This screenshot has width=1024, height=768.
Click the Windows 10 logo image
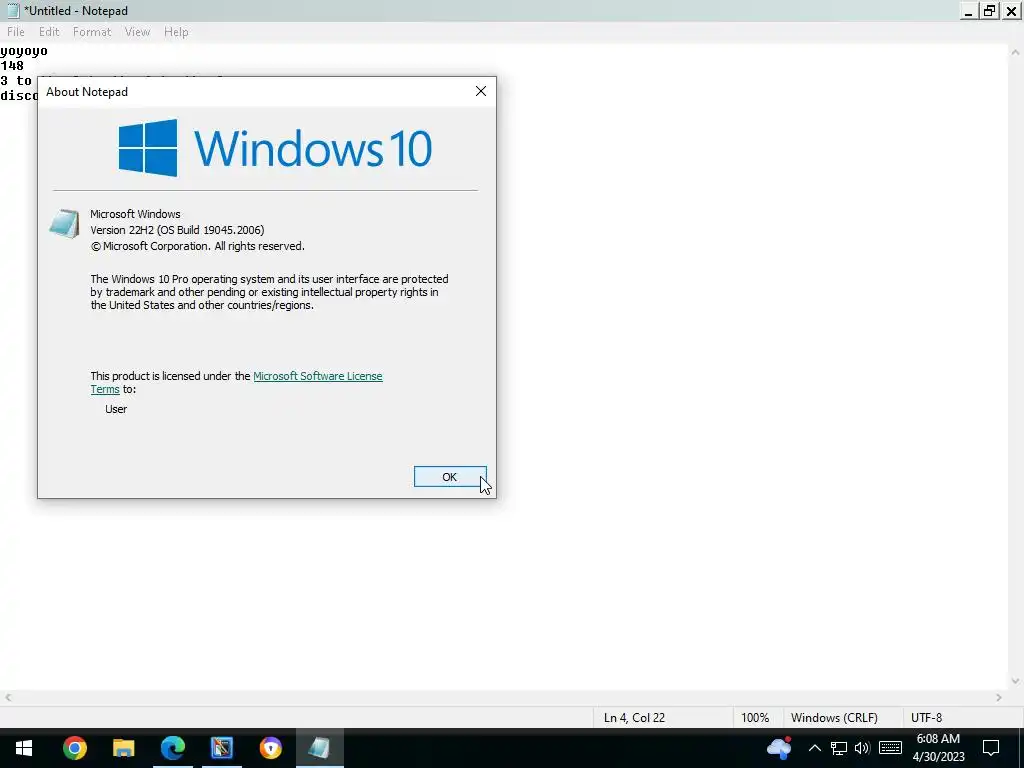click(275, 148)
